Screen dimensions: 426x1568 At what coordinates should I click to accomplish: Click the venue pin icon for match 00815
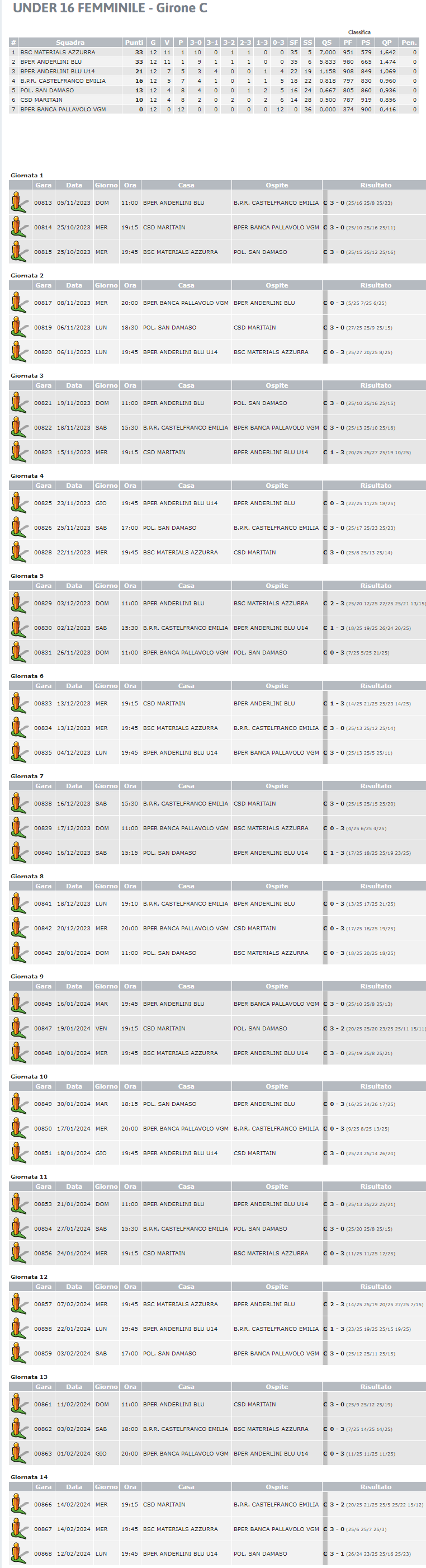[20, 252]
